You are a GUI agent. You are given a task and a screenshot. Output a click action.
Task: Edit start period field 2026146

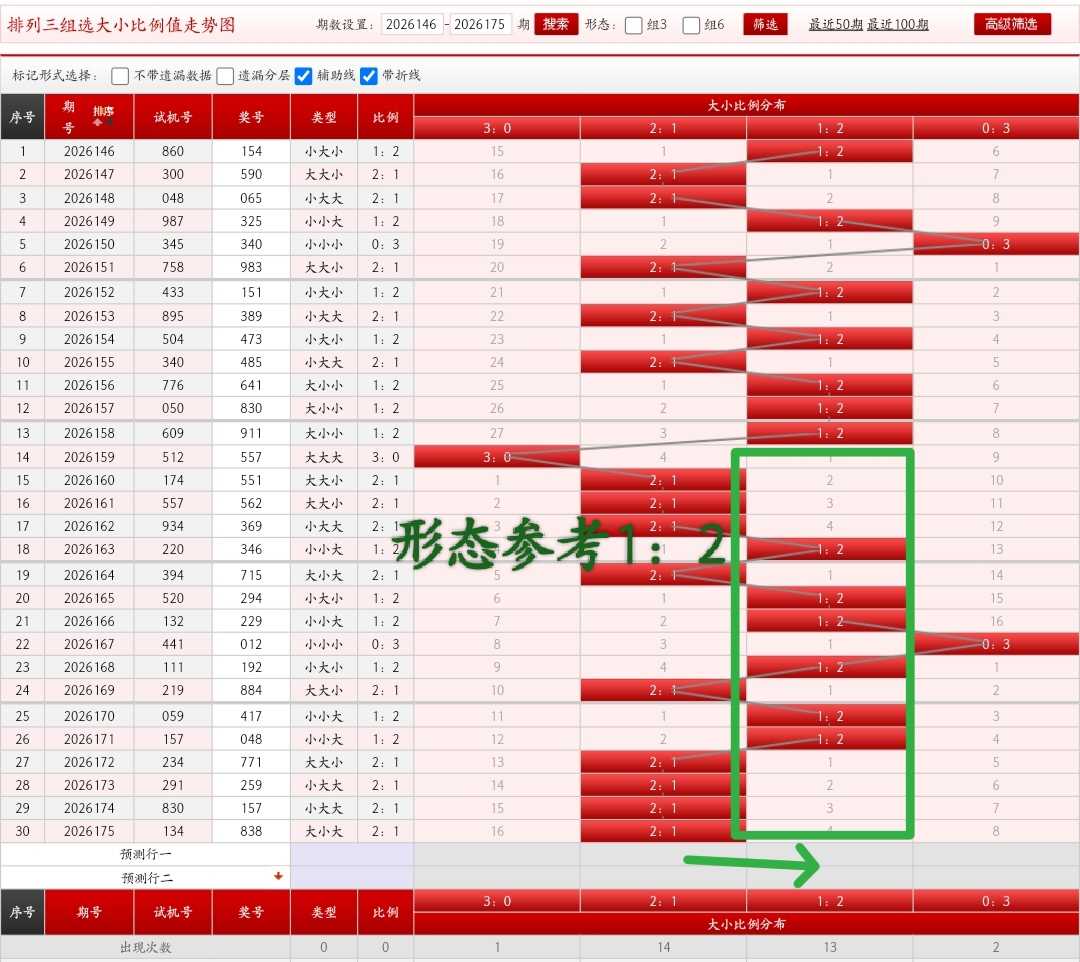click(411, 24)
